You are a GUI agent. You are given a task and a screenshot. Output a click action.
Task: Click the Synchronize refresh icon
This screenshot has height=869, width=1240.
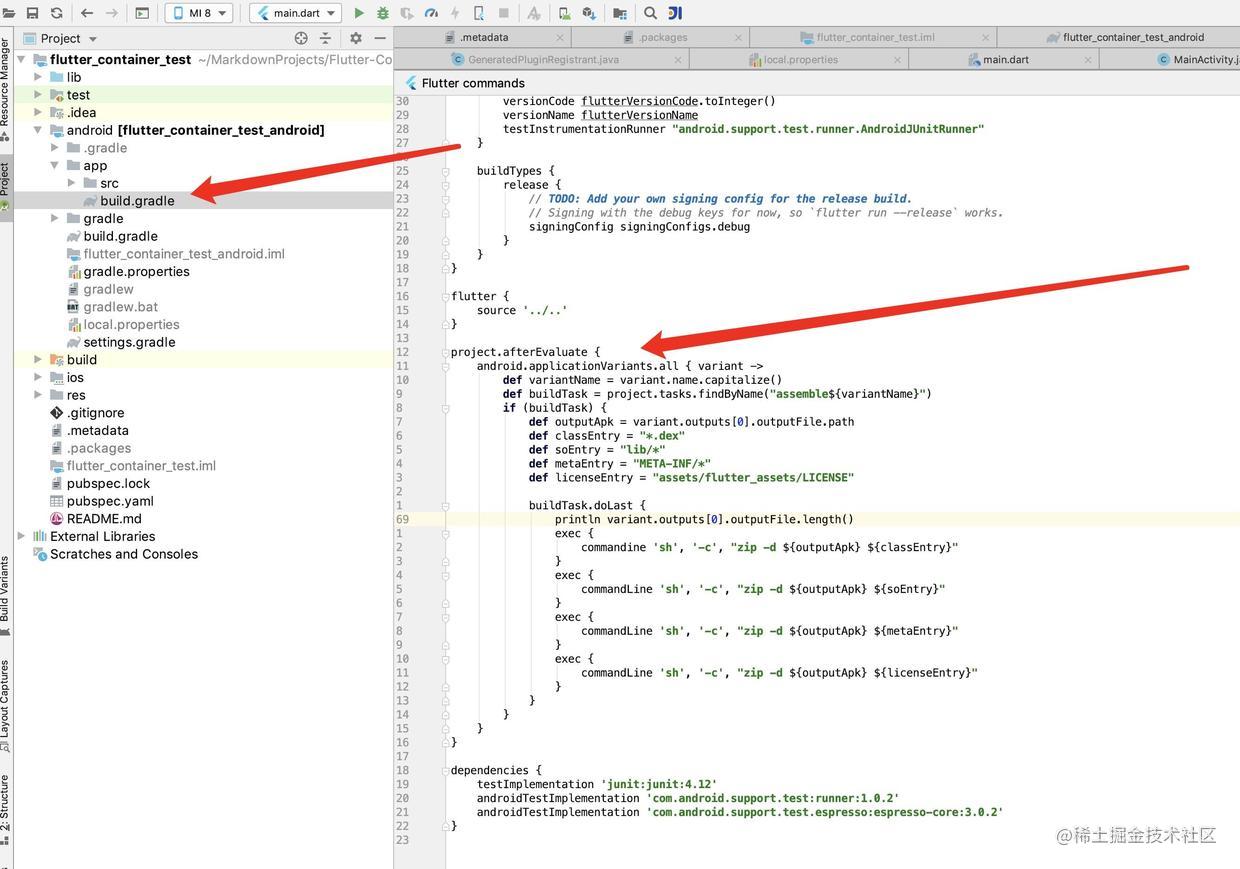(x=57, y=13)
